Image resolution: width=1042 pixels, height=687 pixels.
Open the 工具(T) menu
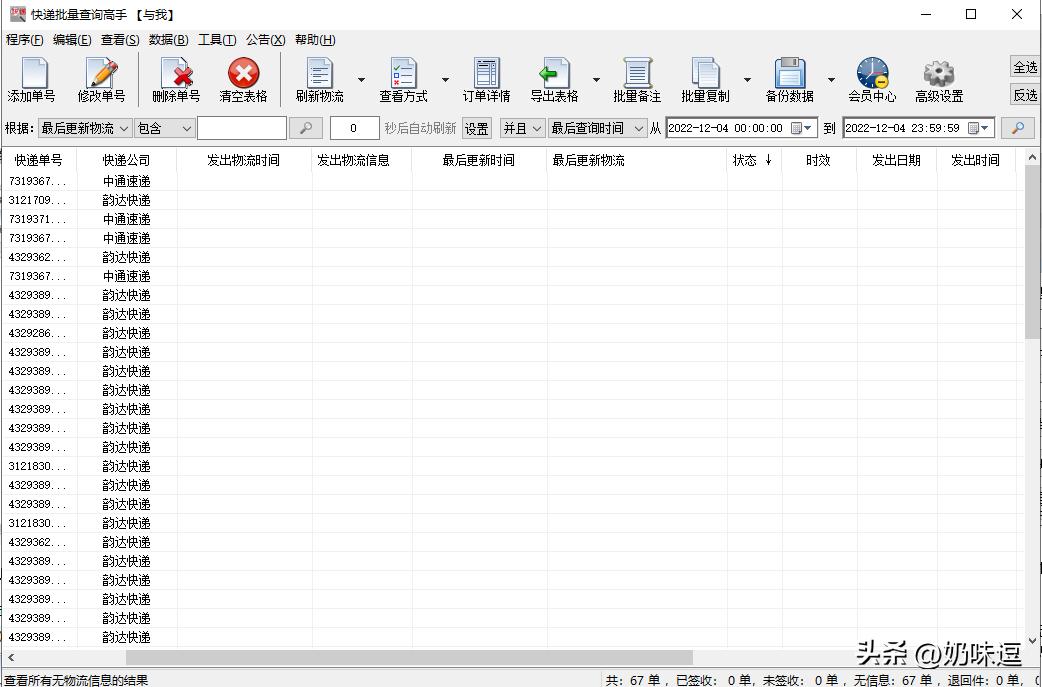click(217, 40)
